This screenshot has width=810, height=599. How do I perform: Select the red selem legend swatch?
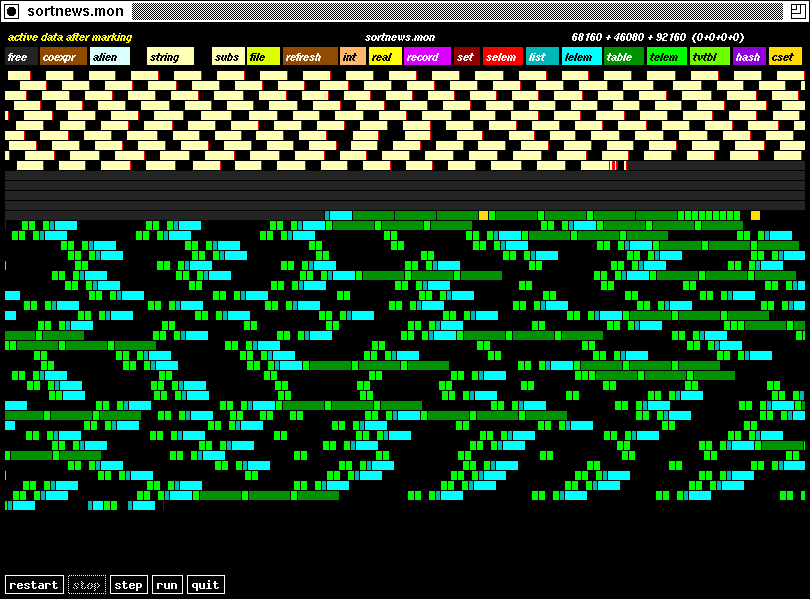click(x=502, y=57)
